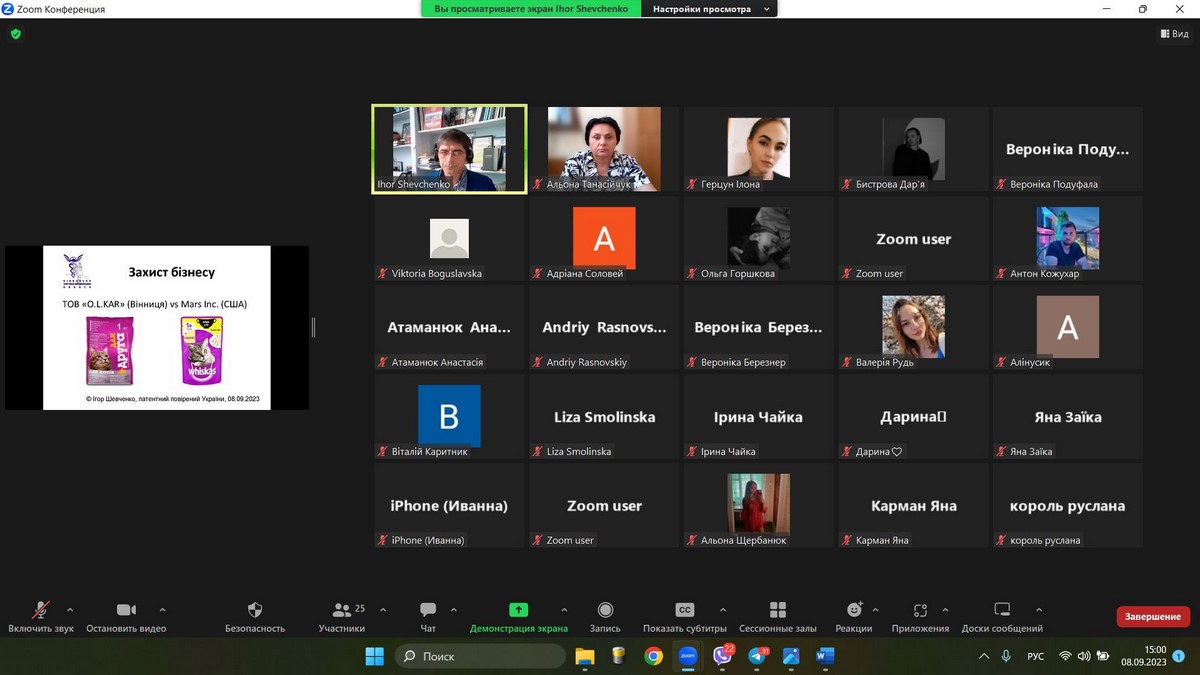Click the red Завершение button

[x=1153, y=617]
